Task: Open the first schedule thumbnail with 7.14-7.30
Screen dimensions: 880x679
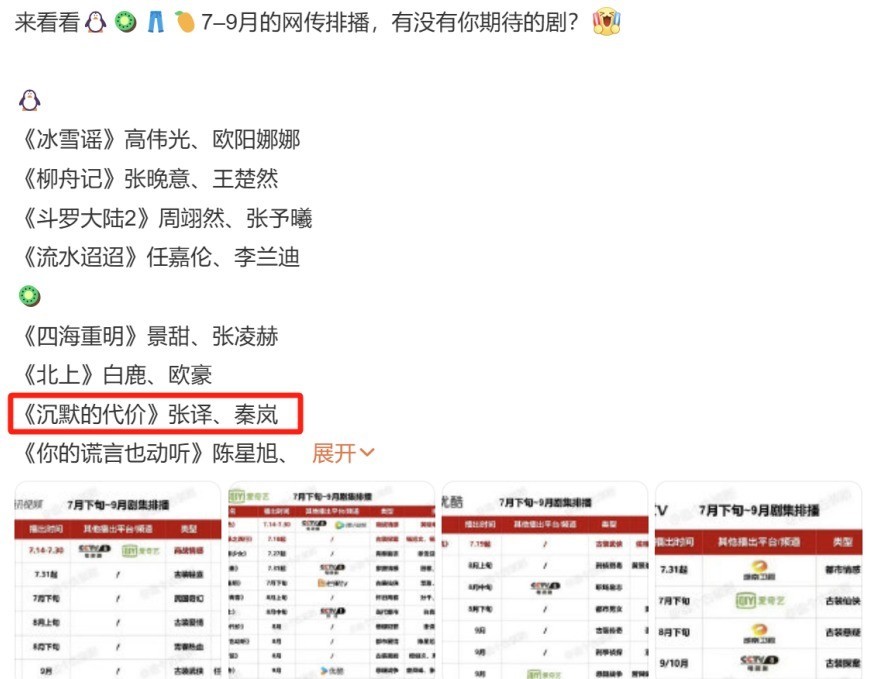Action: click(118, 580)
